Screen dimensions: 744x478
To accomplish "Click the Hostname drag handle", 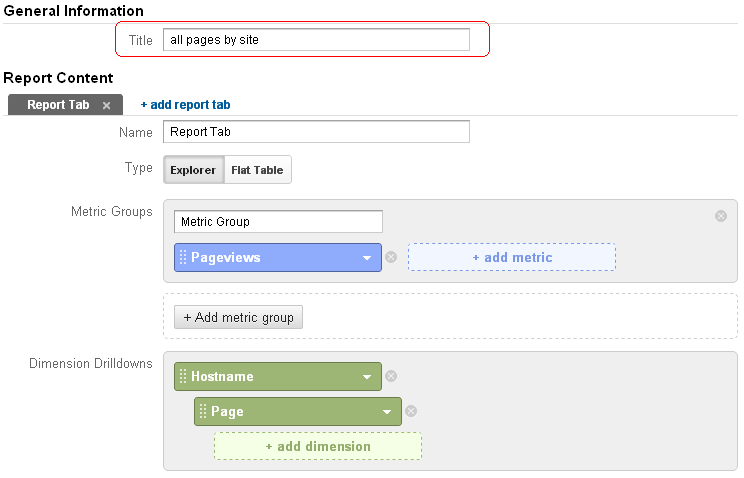I will 183,377.
